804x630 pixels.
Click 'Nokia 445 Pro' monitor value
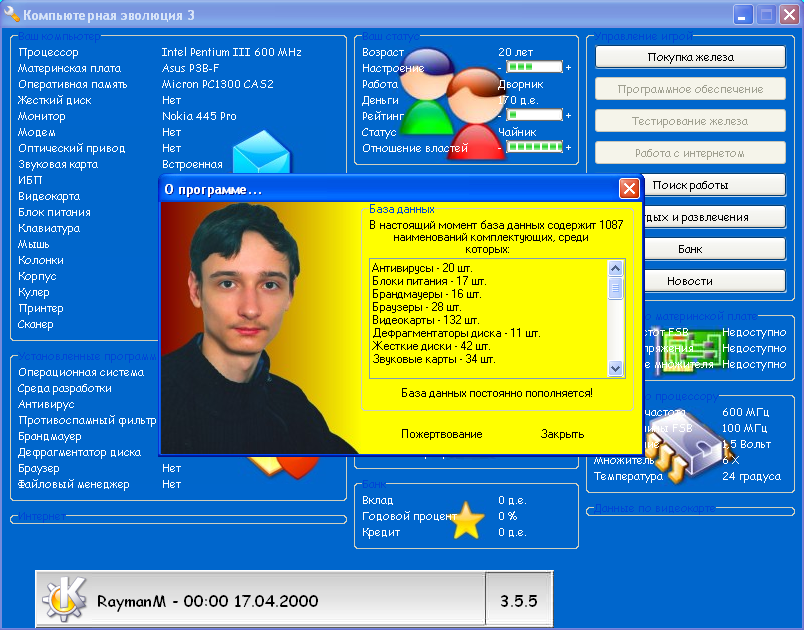199,116
